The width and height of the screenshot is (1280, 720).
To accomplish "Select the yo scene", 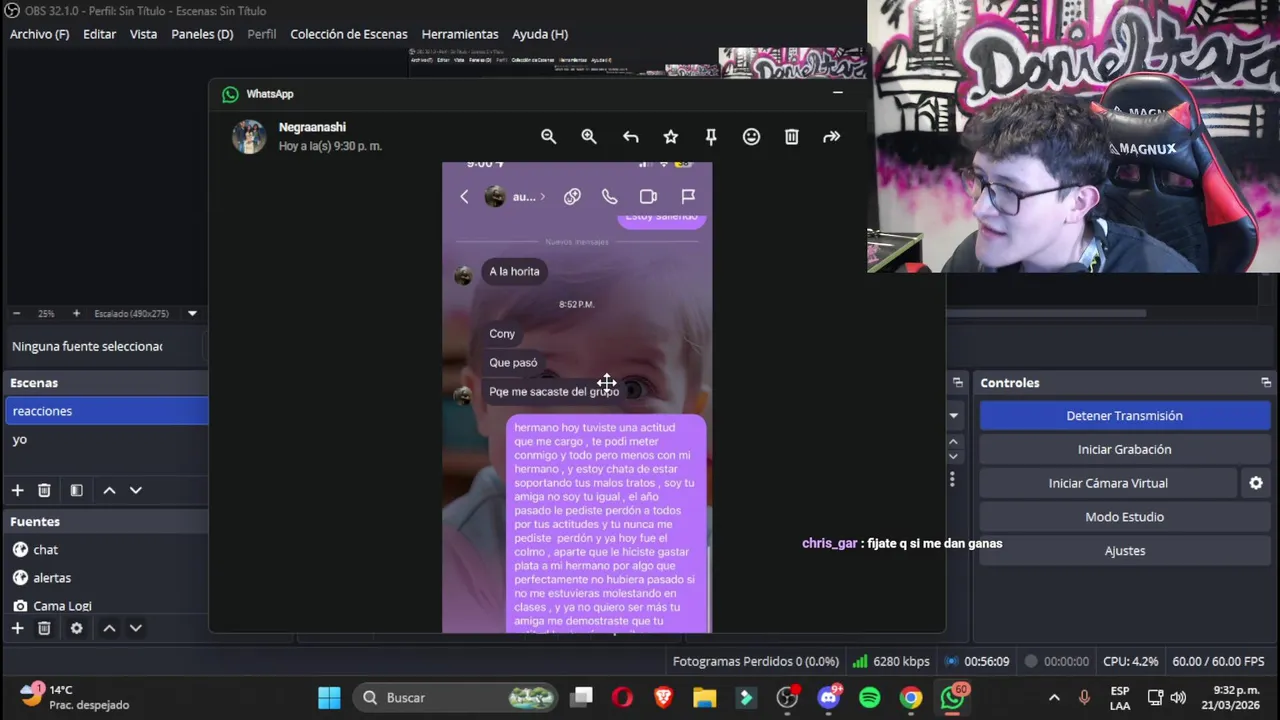I will [106, 439].
